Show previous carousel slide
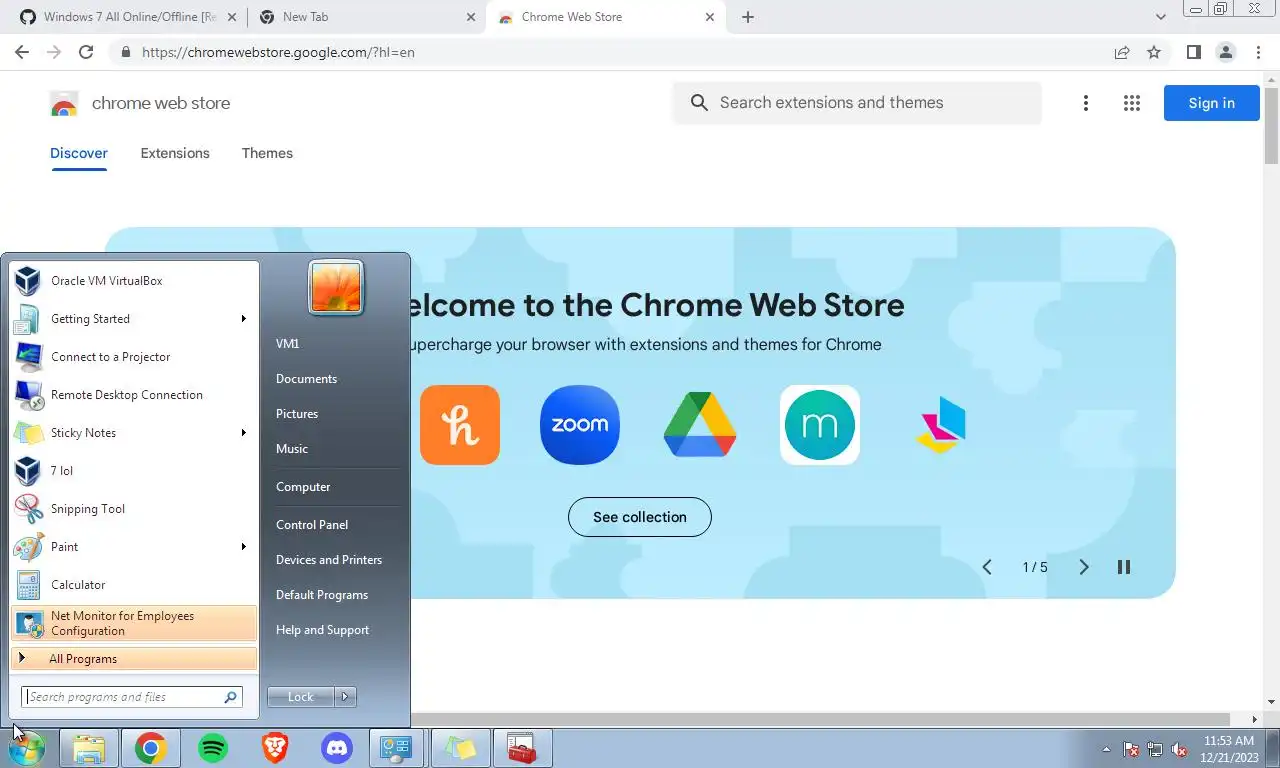The image size is (1280, 768). [987, 567]
